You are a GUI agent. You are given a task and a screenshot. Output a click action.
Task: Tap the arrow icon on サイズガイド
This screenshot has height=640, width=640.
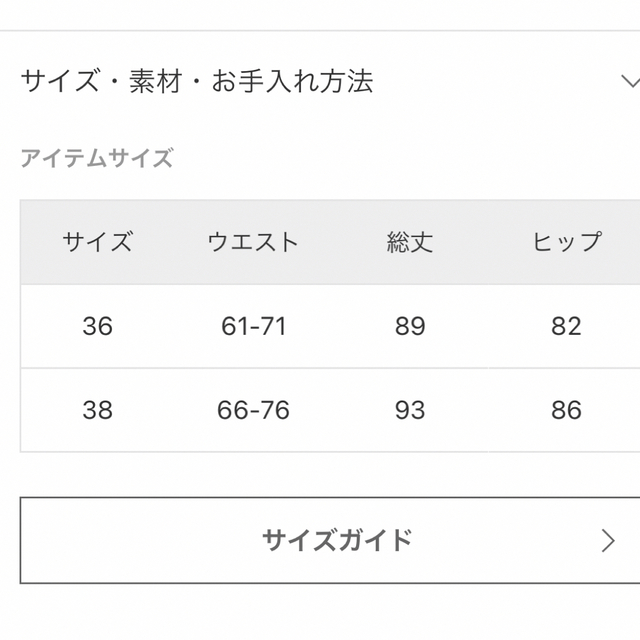[x=608, y=540]
